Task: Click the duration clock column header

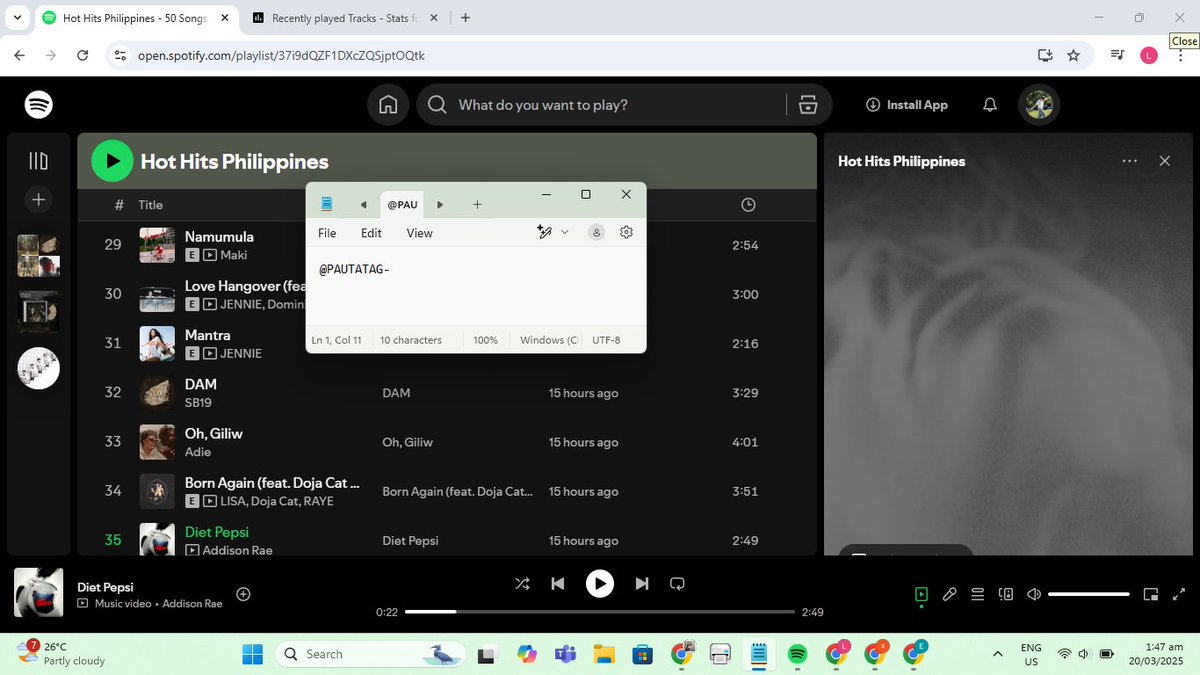Action: pos(748,205)
